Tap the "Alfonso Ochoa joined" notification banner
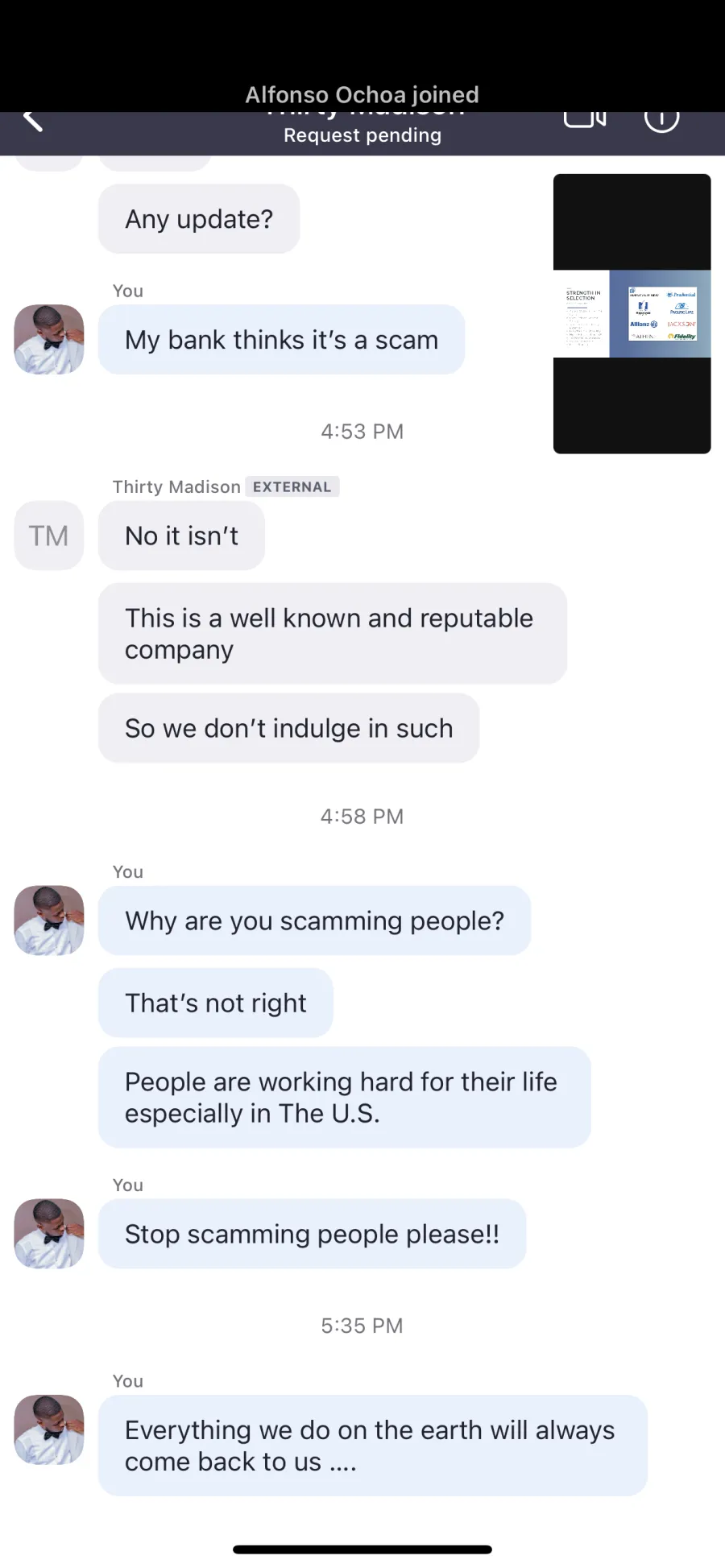 [362, 95]
